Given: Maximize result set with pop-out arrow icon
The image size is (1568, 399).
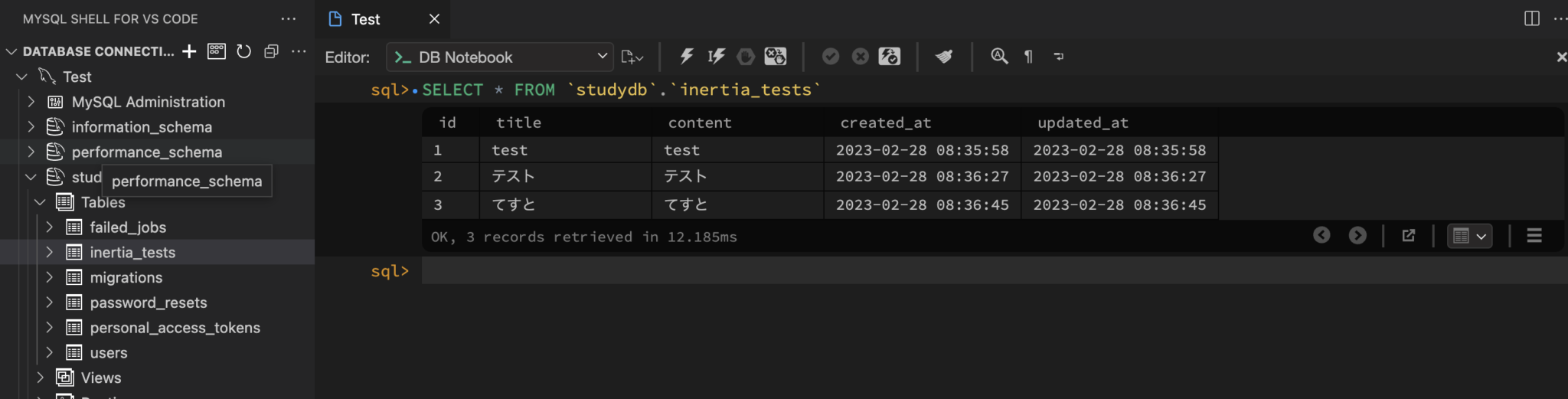Looking at the screenshot, I should coord(1408,236).
